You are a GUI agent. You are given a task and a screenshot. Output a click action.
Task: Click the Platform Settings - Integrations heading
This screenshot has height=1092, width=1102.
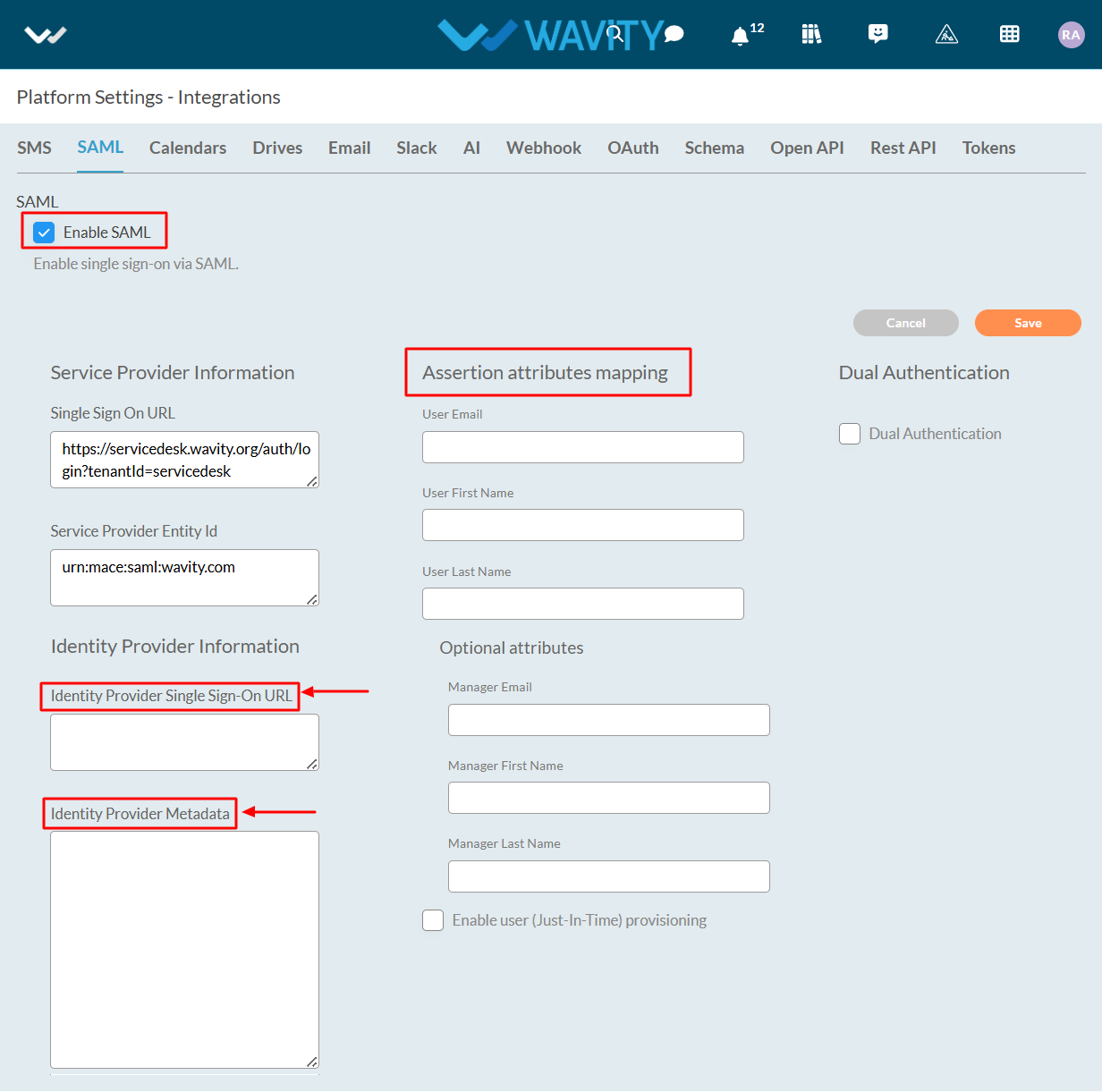(148, 97)
